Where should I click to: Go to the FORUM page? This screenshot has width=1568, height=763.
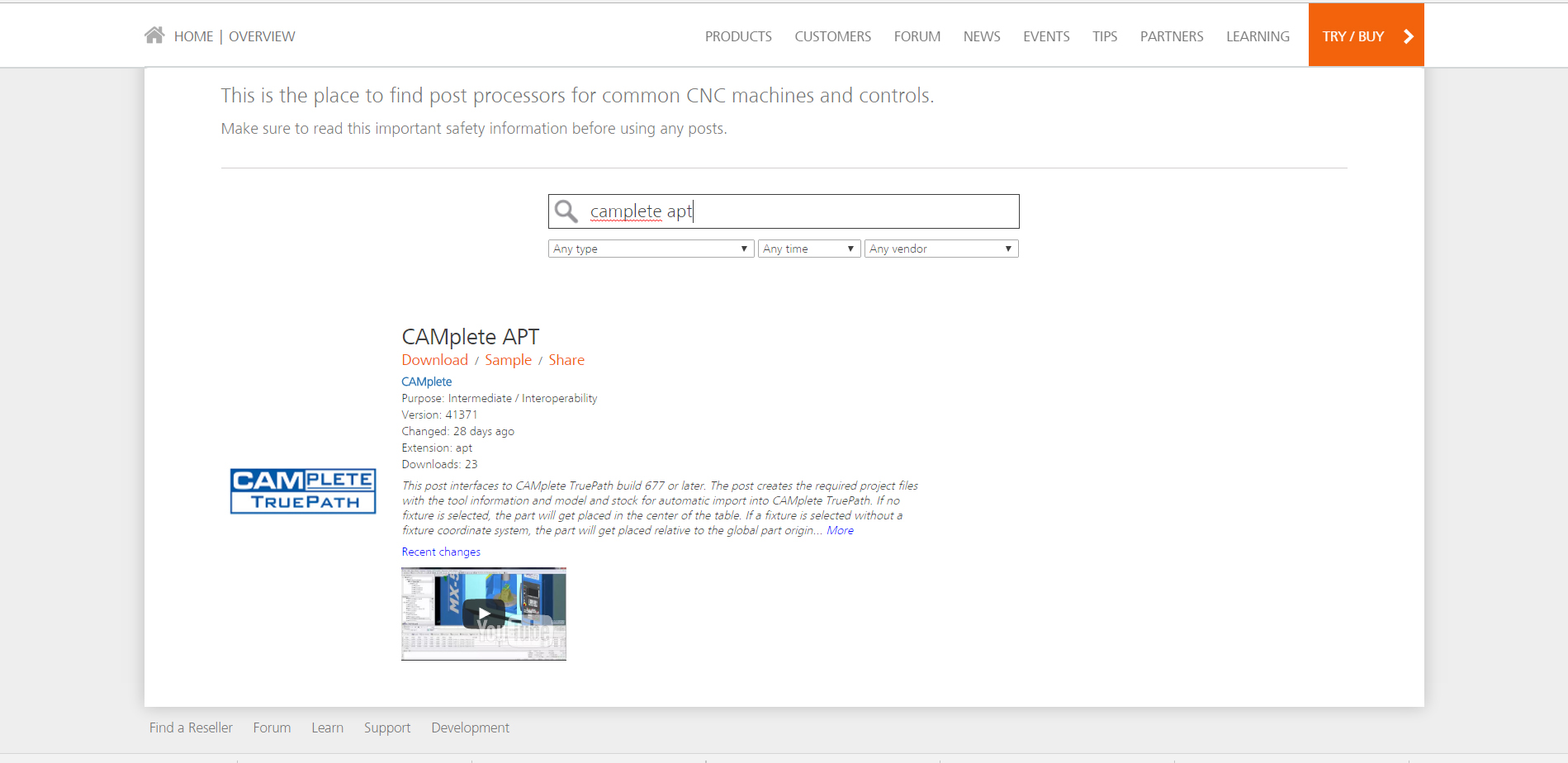tap(917, 36)
